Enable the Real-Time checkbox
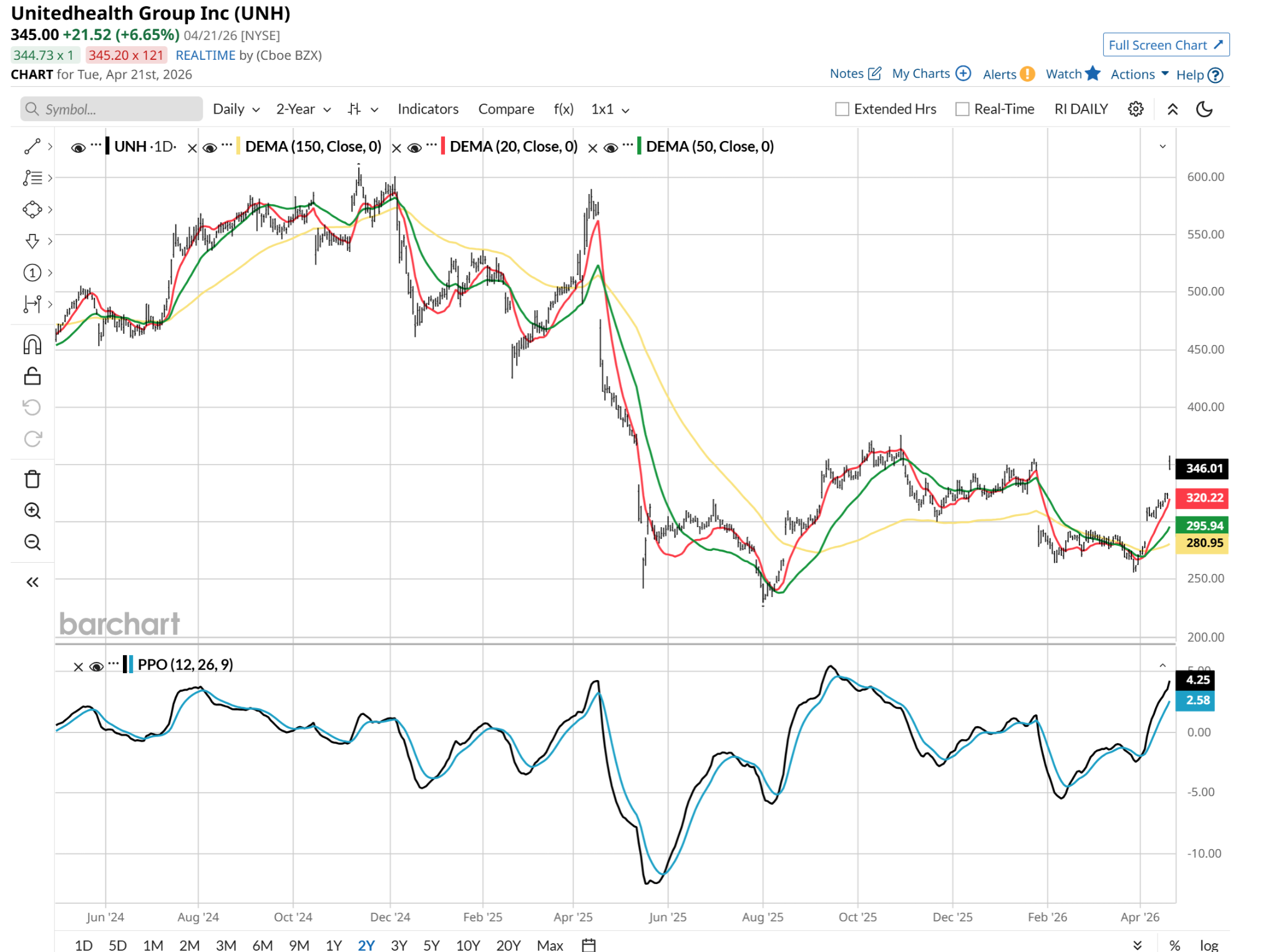This screenshot has height=952, width=1278. [x=962, y=109]
